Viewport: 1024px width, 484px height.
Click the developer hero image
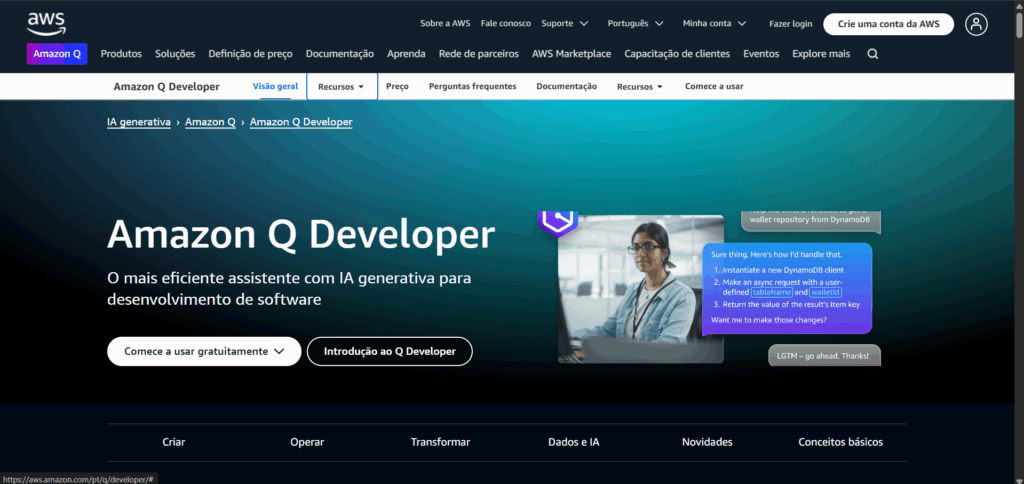click(x=641, y=289)
